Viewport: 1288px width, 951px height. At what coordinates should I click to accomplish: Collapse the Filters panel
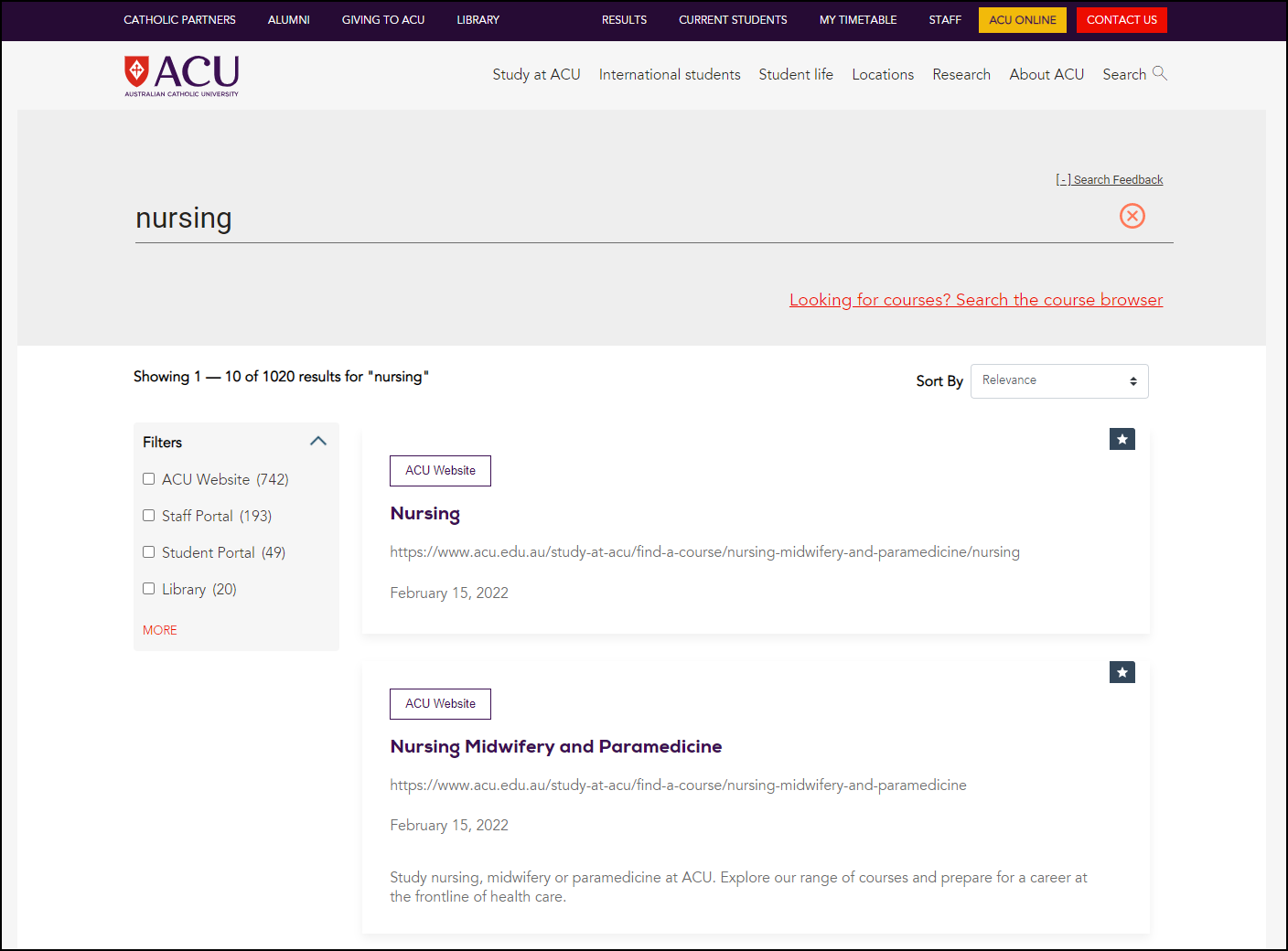[317, 441]
